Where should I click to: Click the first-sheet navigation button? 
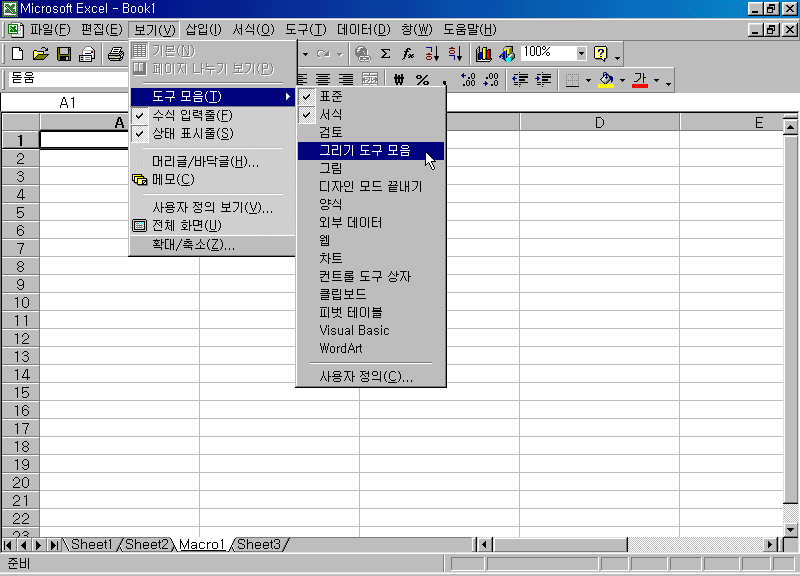pos(8,545)
